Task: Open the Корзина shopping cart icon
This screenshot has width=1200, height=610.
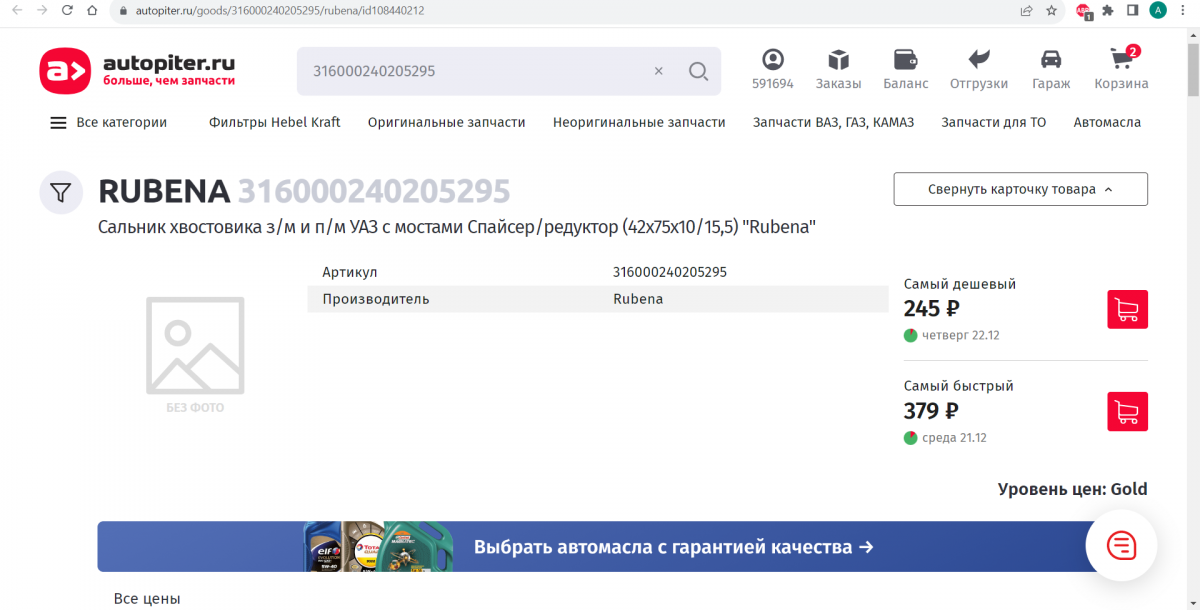Action: tap(1121, 60)
